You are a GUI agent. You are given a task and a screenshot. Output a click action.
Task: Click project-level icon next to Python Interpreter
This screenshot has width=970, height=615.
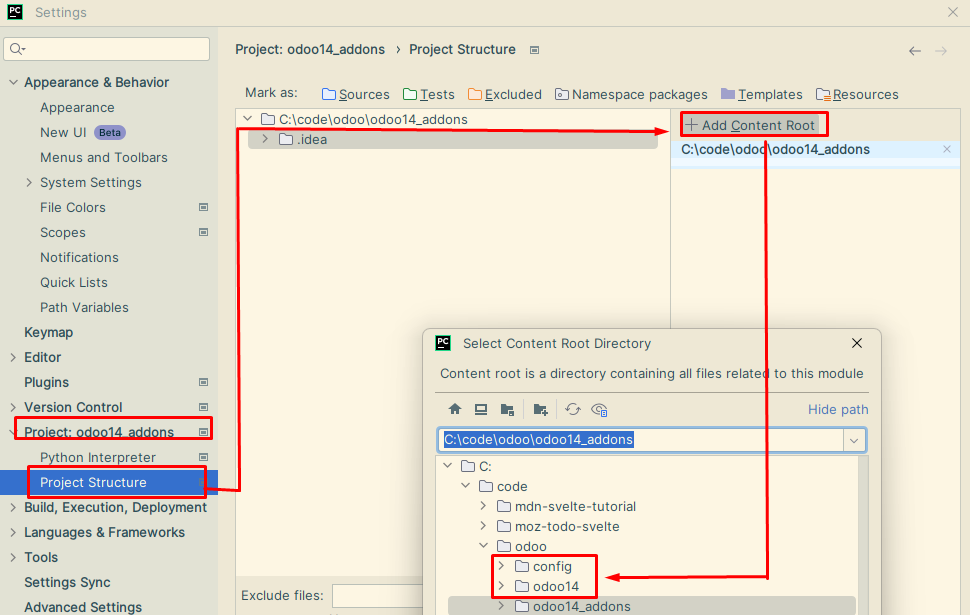(203, 457)
